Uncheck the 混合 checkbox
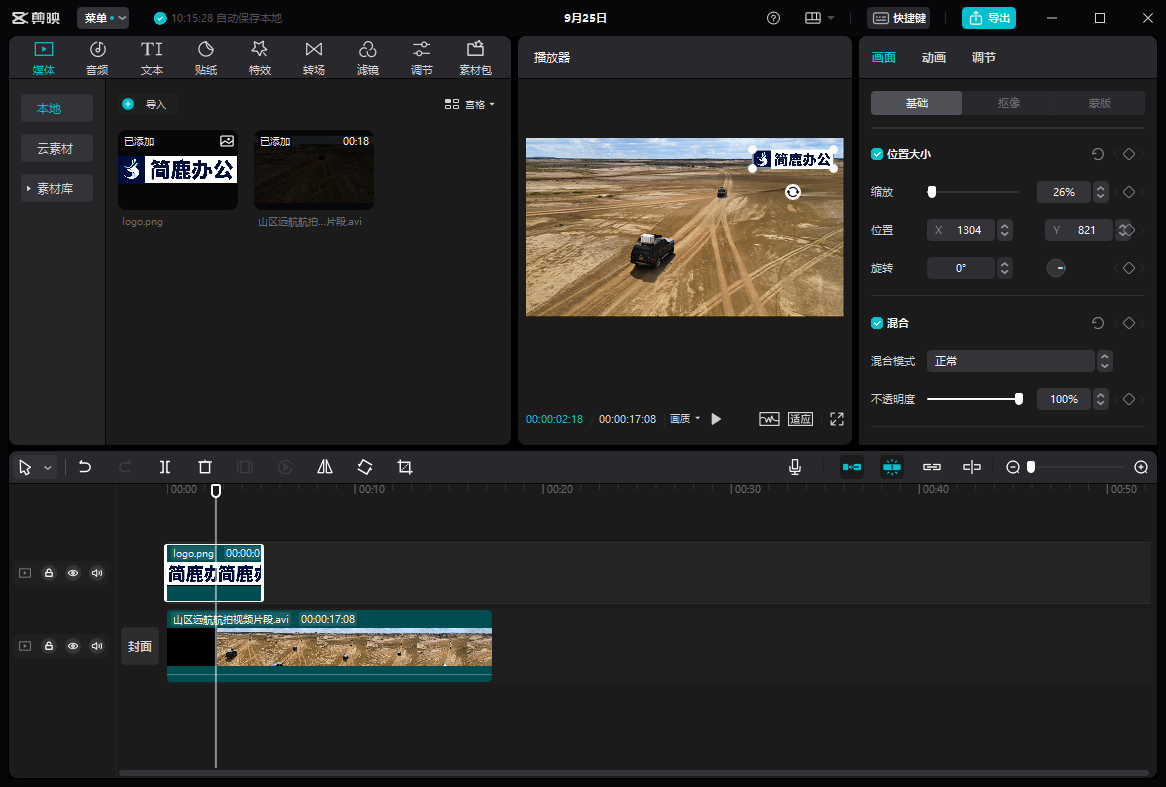Image resolution: width=1166 pixels, height=787 pixels. (x=877, y=323)
